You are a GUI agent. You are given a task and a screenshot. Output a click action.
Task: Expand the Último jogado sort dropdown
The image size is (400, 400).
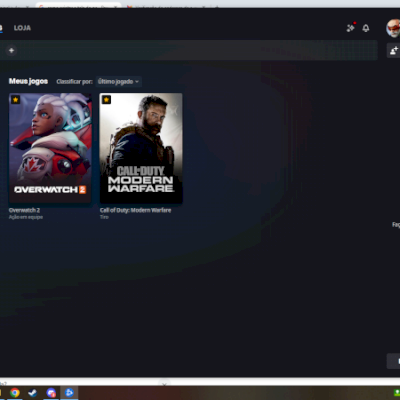(118, 82)
